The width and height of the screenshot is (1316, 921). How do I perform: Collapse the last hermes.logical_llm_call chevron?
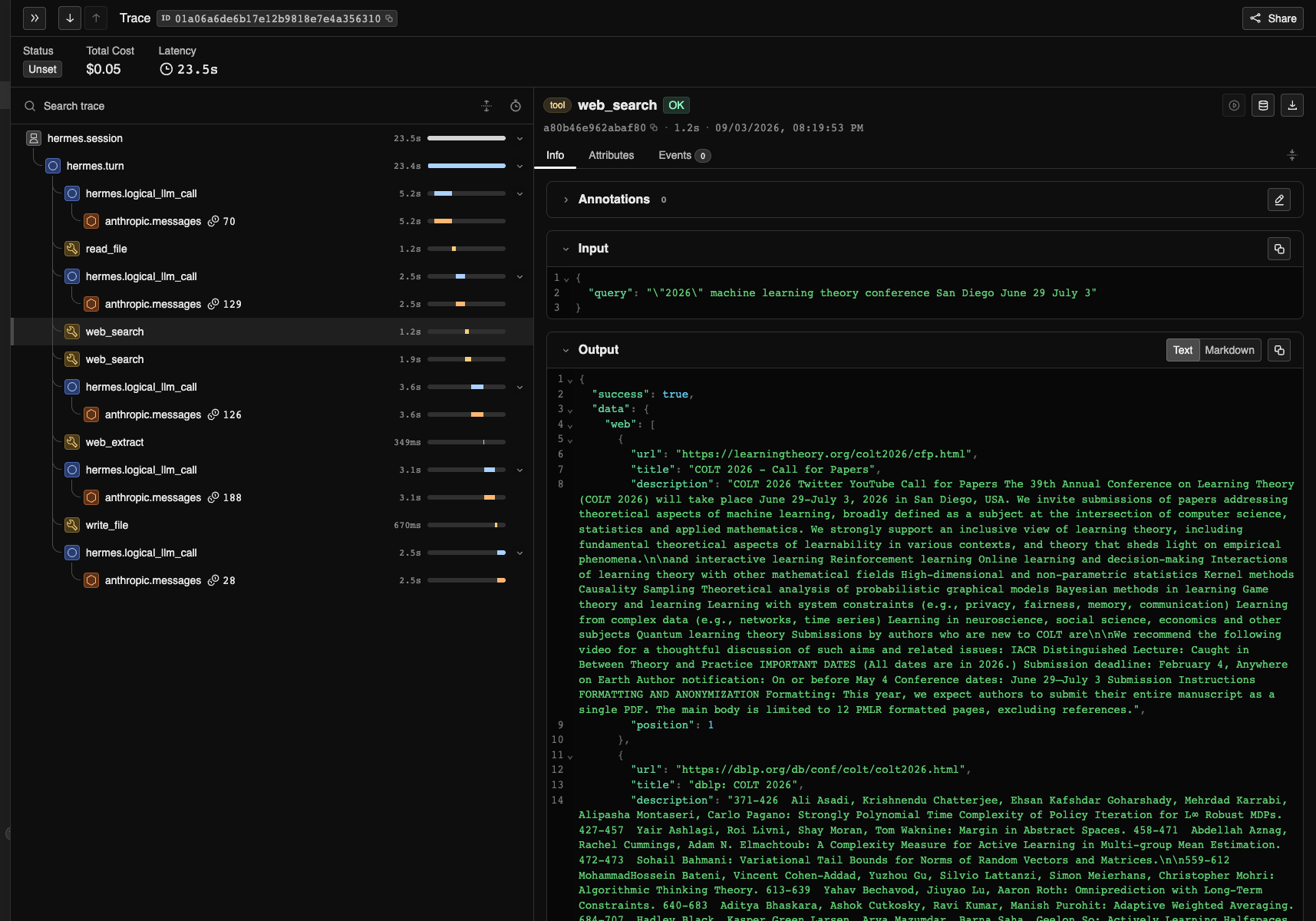click(519, 553)
